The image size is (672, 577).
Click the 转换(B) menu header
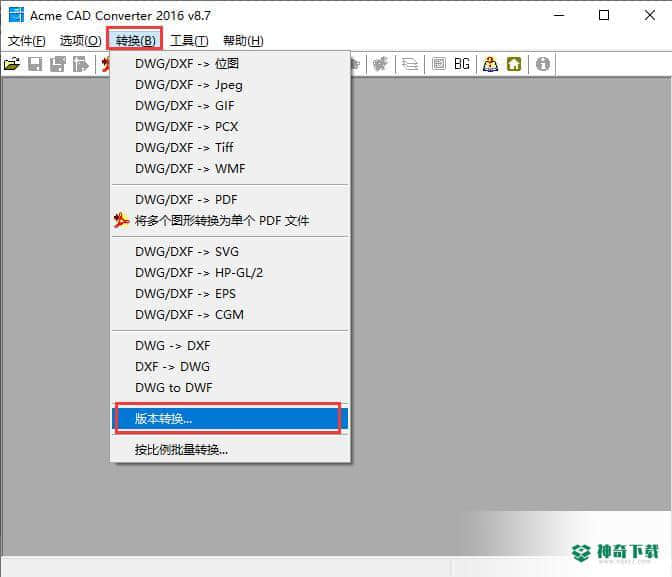coord(135,41)
